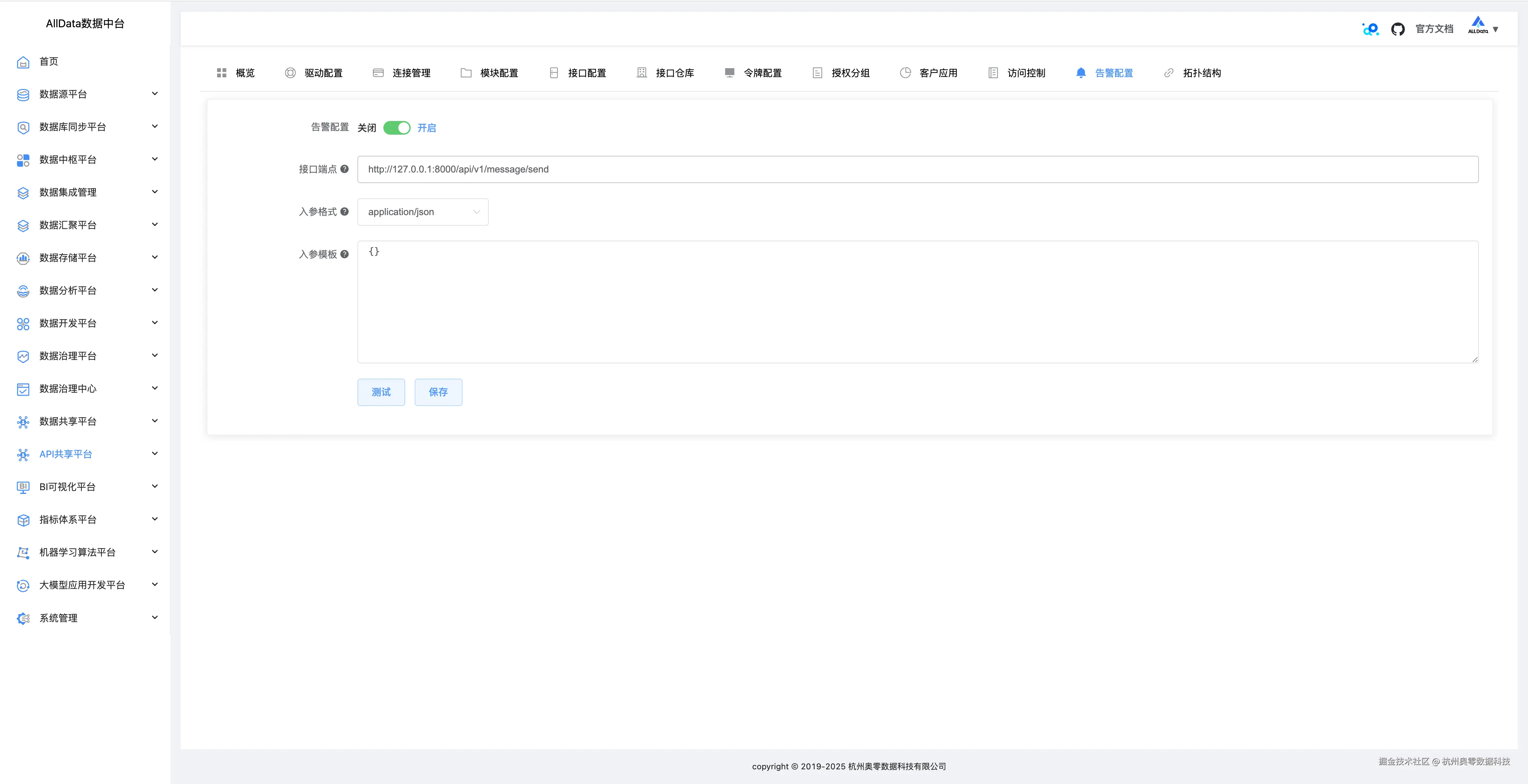Image resolution: width=1528 pixels, height=784 pixels.
Task: Select the 关闭 label beside the switch
Action: click(367, 128)
